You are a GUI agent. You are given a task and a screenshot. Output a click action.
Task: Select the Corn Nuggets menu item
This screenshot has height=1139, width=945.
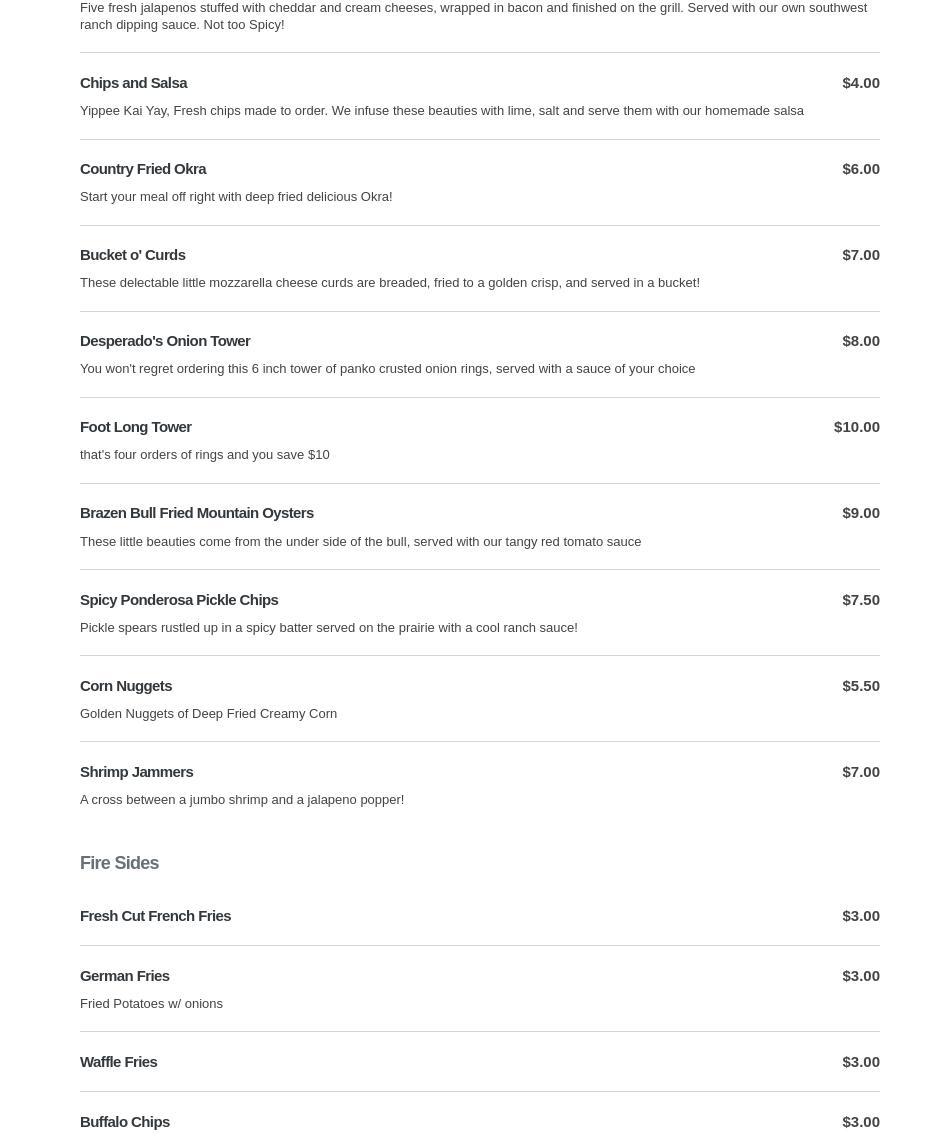[x=126, y=686]
